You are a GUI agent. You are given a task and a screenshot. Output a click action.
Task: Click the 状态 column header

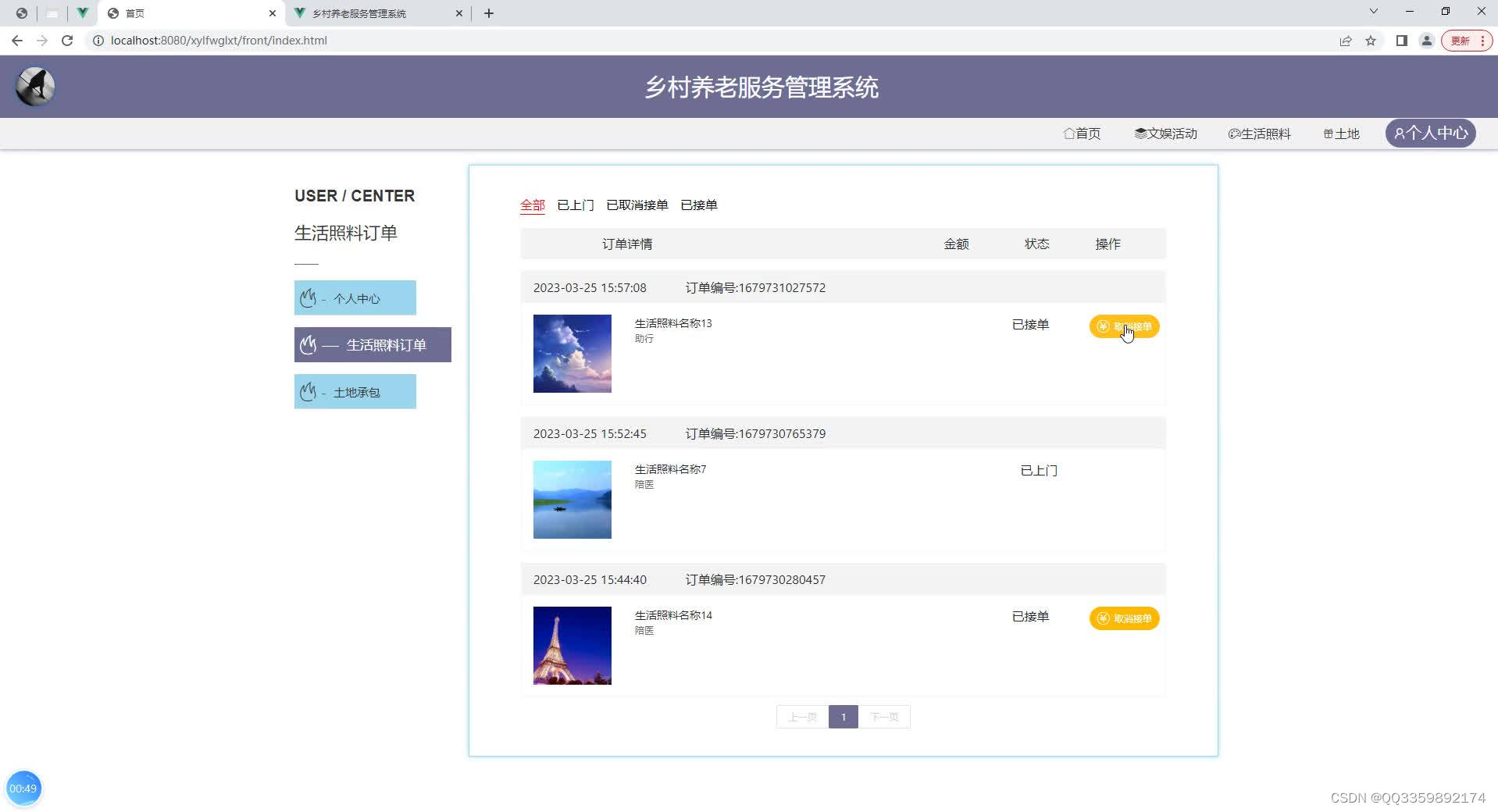(1036, 244)
